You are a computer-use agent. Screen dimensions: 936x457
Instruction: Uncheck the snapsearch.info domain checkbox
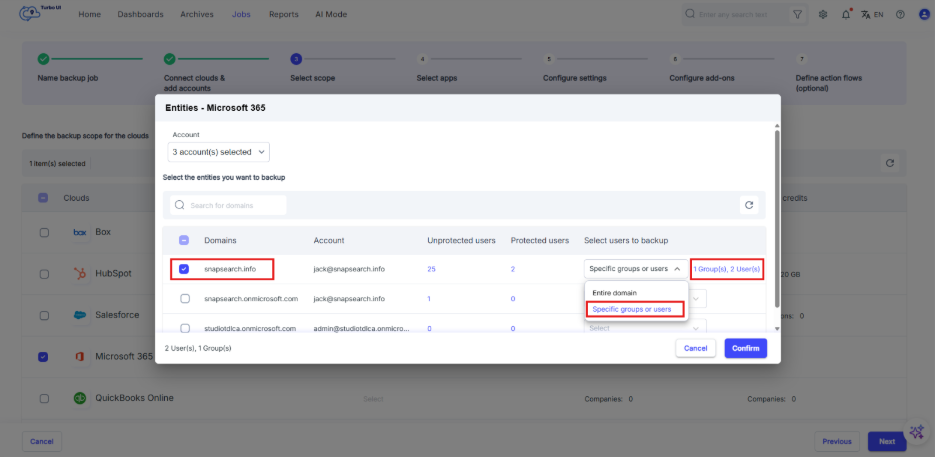(185, 269)
